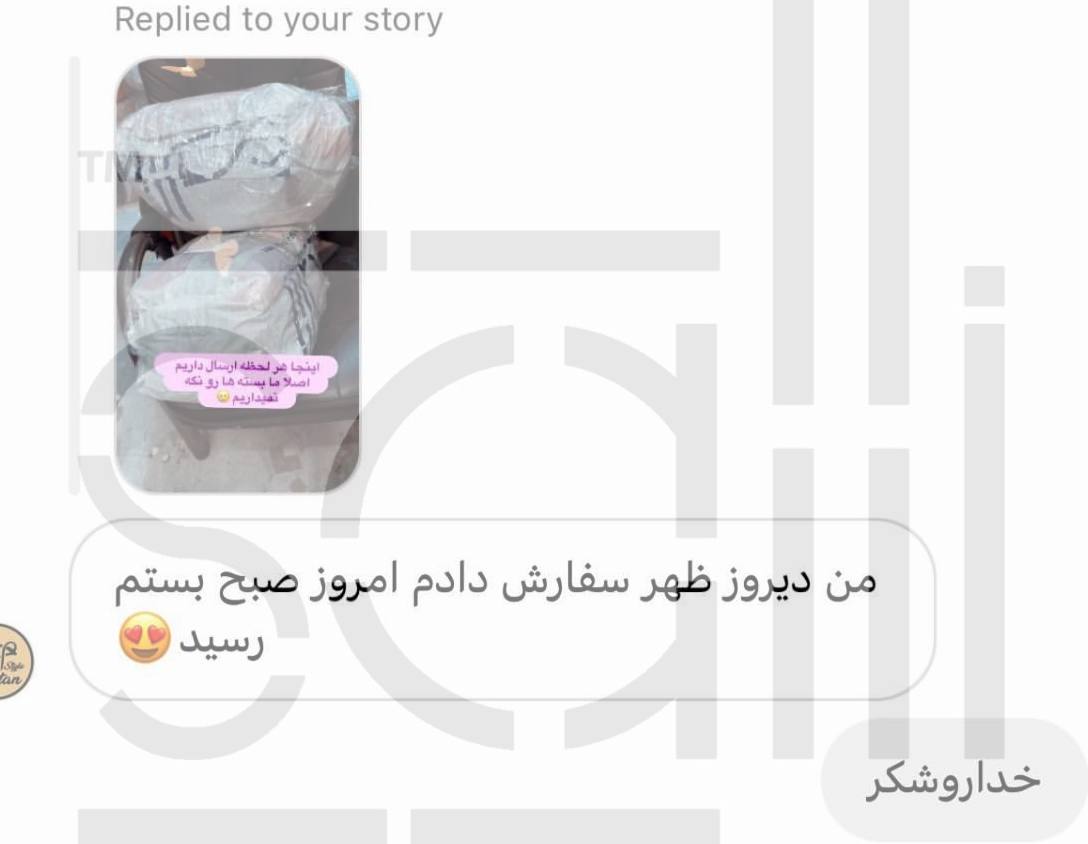Tap the word "دیروز" in the message
The width and height of the screenshot is (1088, 844).
(767, 582)
